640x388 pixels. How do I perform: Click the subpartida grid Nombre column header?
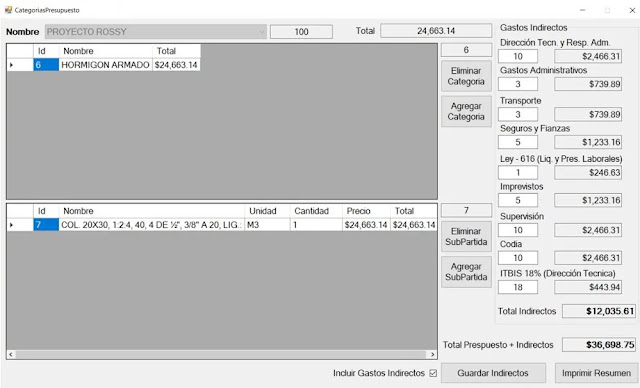(151, 211)
